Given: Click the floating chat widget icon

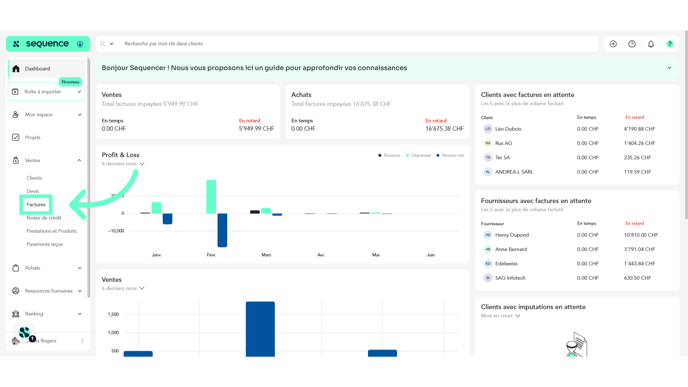Looking at the screenshot, I should point(25,333).
